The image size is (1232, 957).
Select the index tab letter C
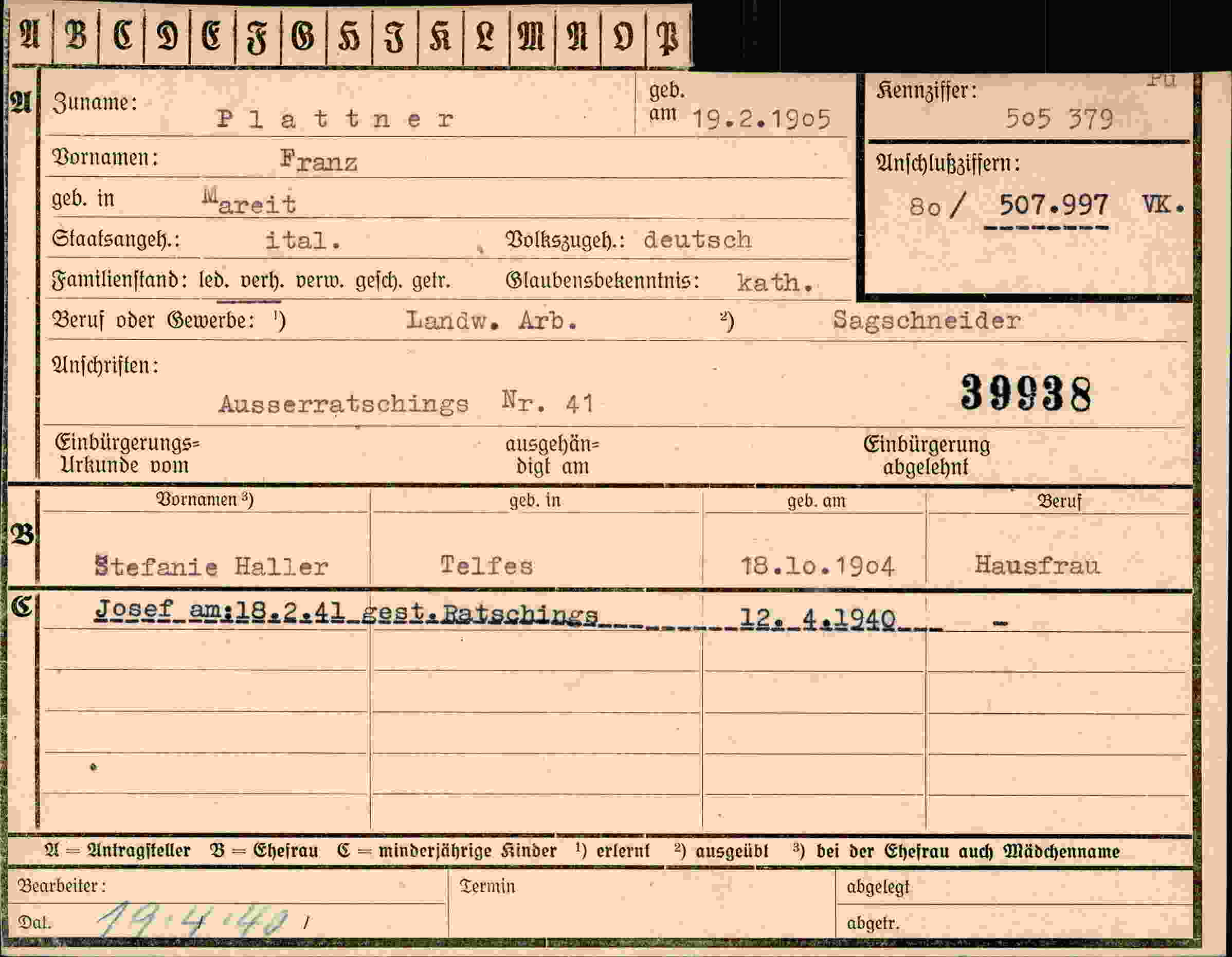click(122, 35)
